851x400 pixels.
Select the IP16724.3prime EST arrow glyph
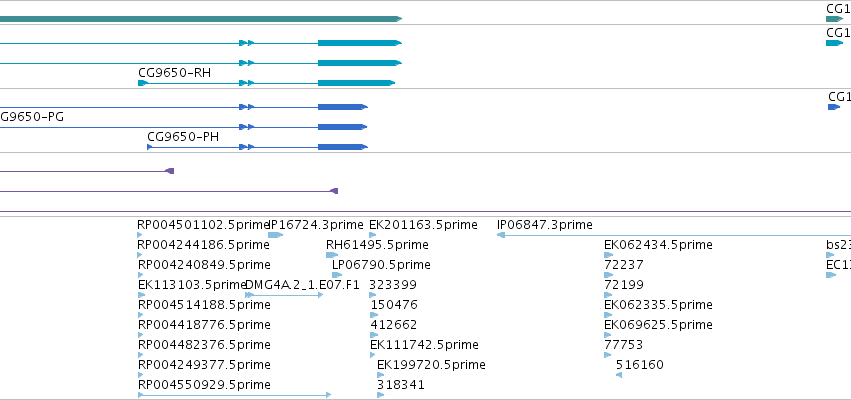coord(276,235)
